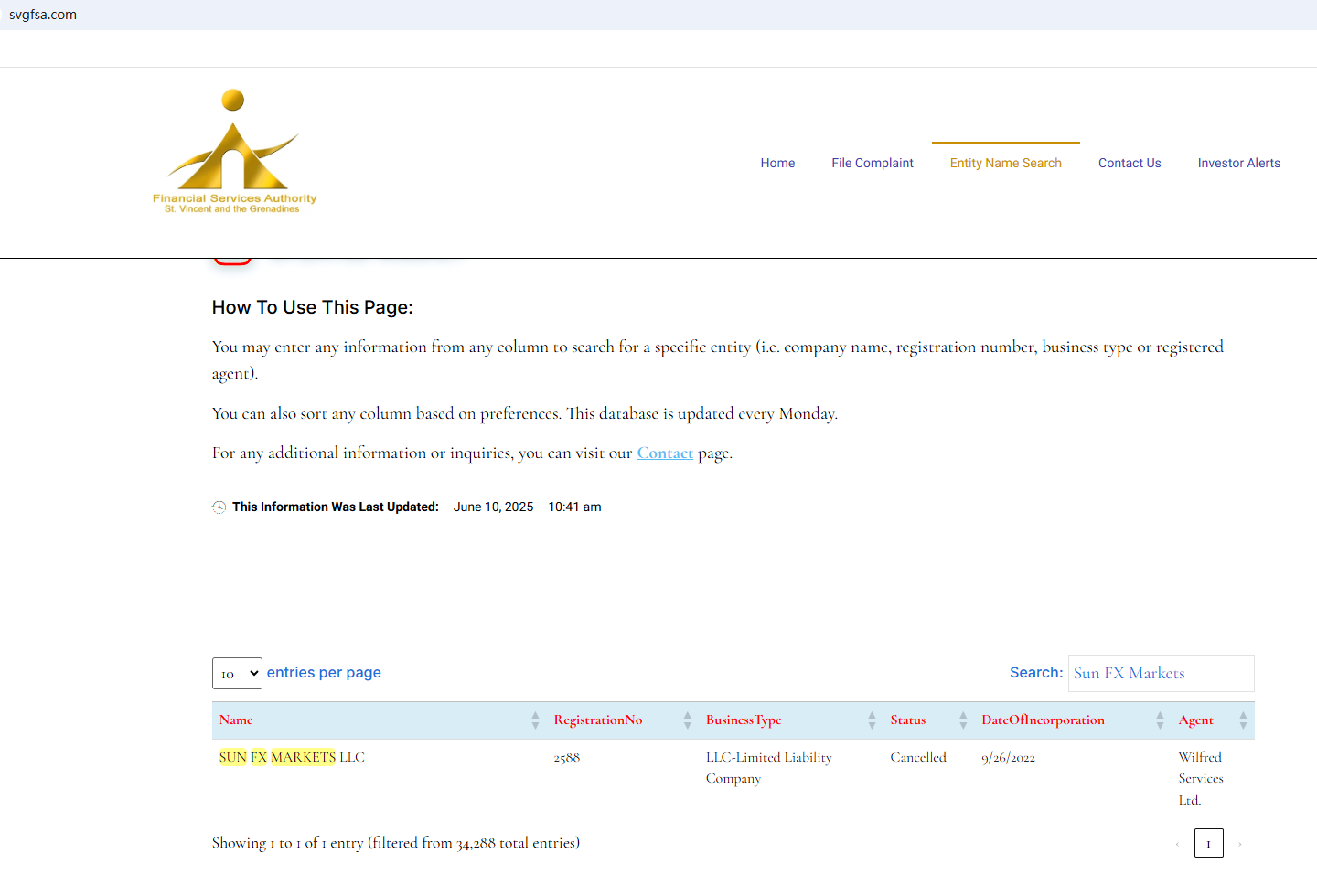
Task: Sort by RegistrationNo column arrows
Action: (x=687, y=720)
